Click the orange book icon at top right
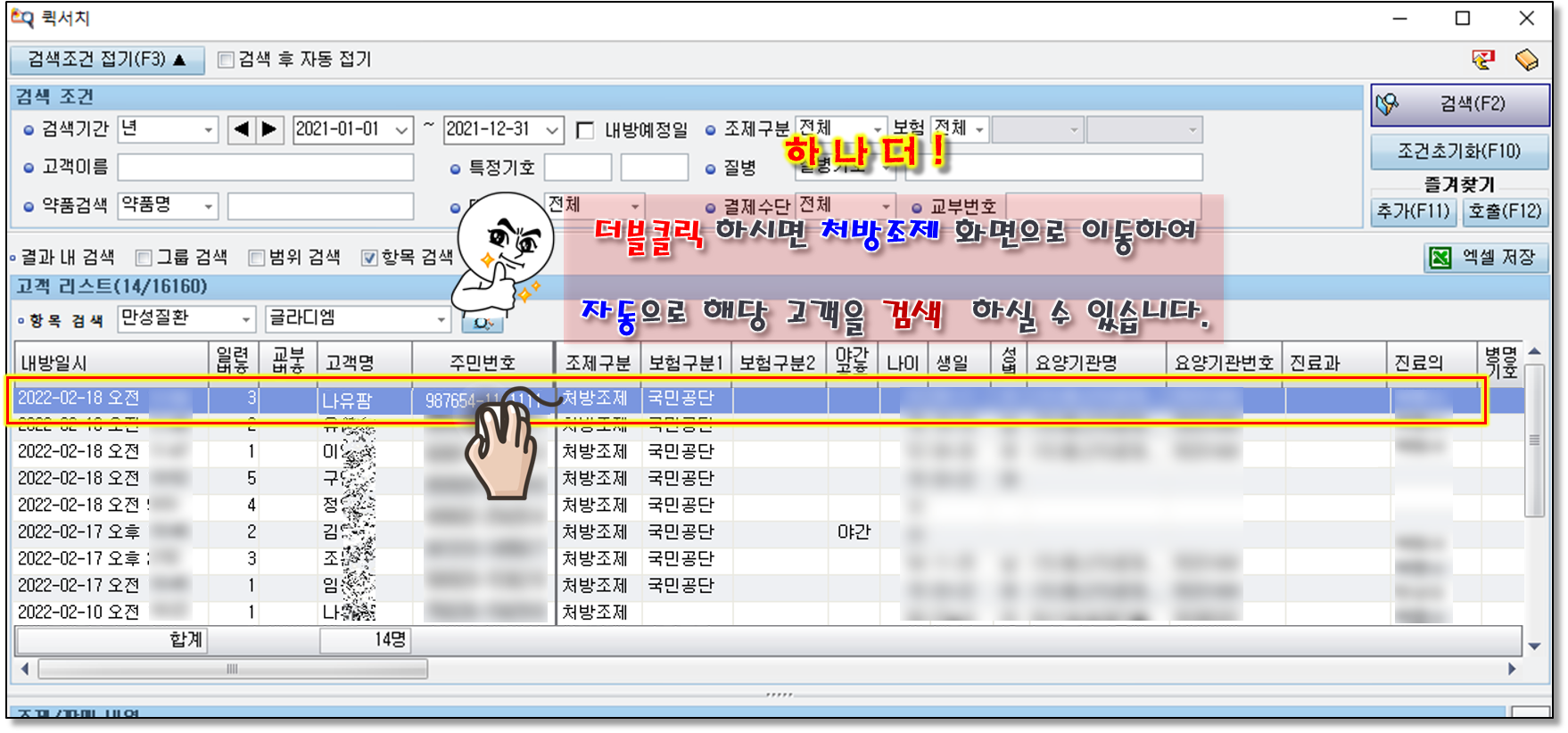The image size is (1568, 733). point(1527,60)
